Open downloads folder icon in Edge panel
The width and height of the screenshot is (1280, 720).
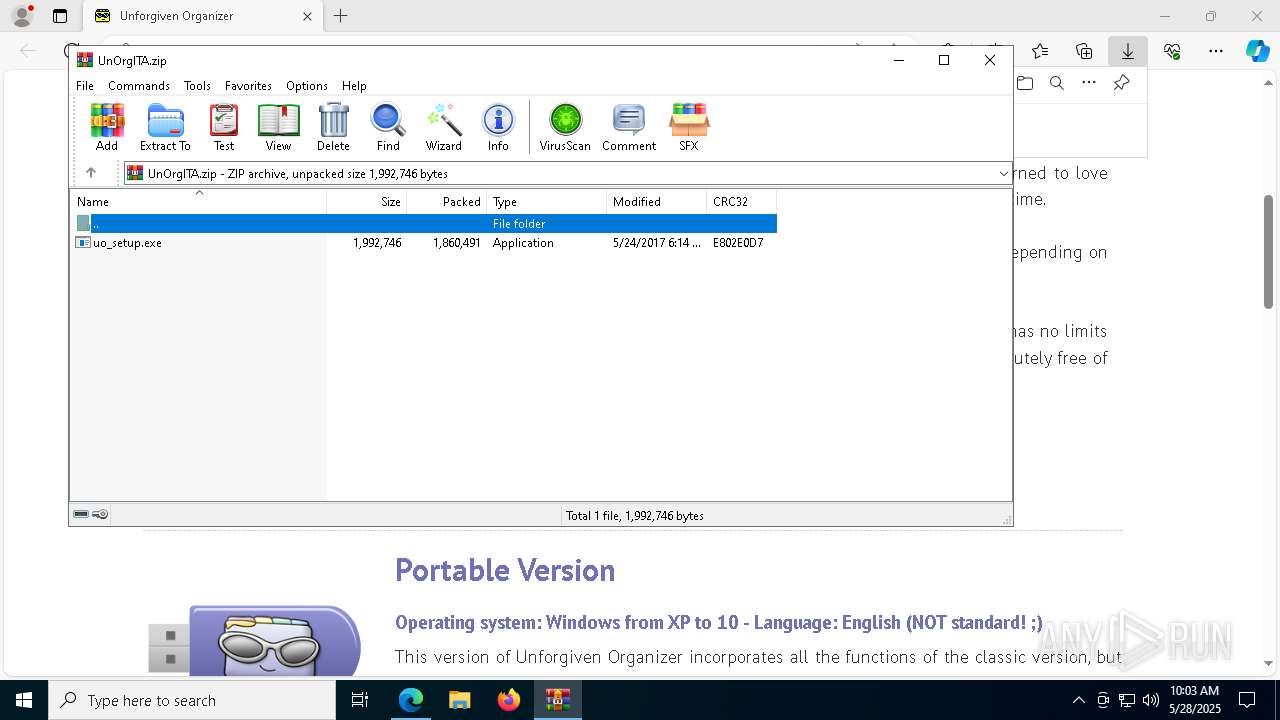1025,83
